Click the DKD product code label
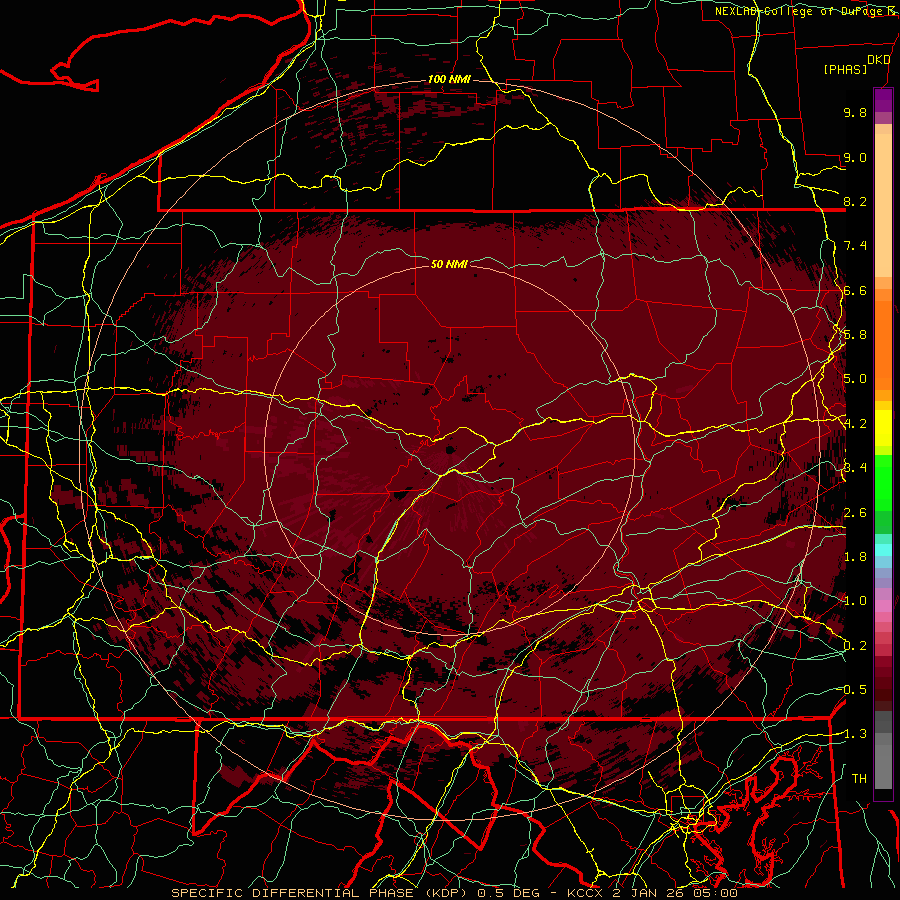 click(879, 60)
